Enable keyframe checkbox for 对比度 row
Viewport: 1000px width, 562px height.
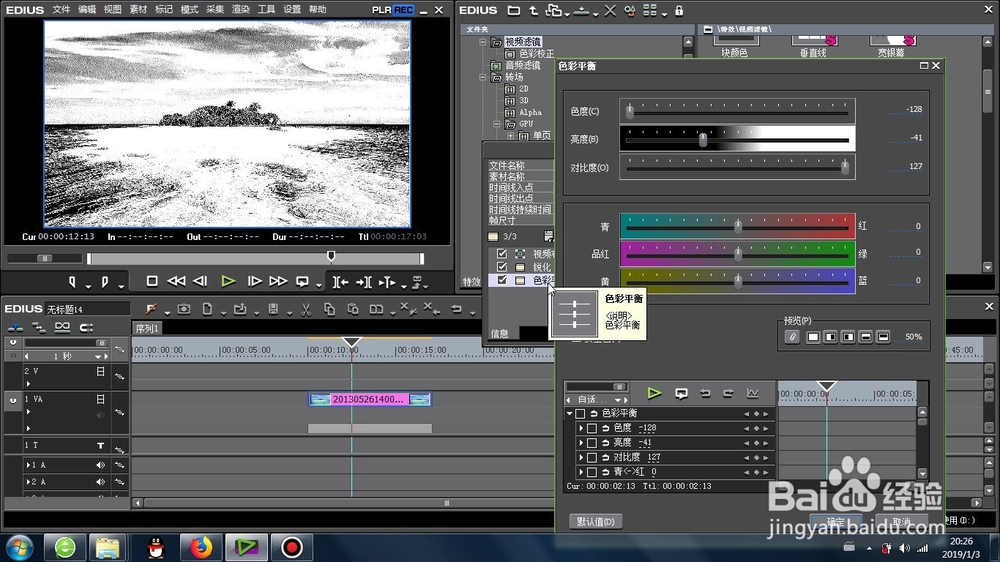[x=592, y=457]
